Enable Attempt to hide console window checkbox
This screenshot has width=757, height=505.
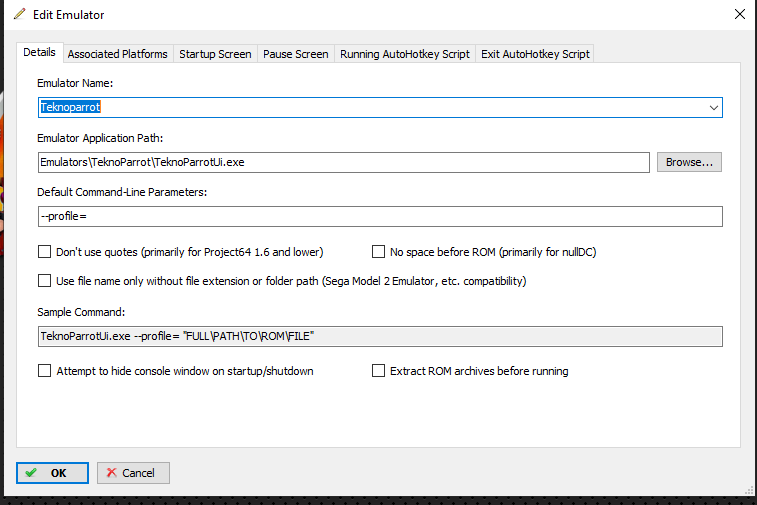[44, 370]
